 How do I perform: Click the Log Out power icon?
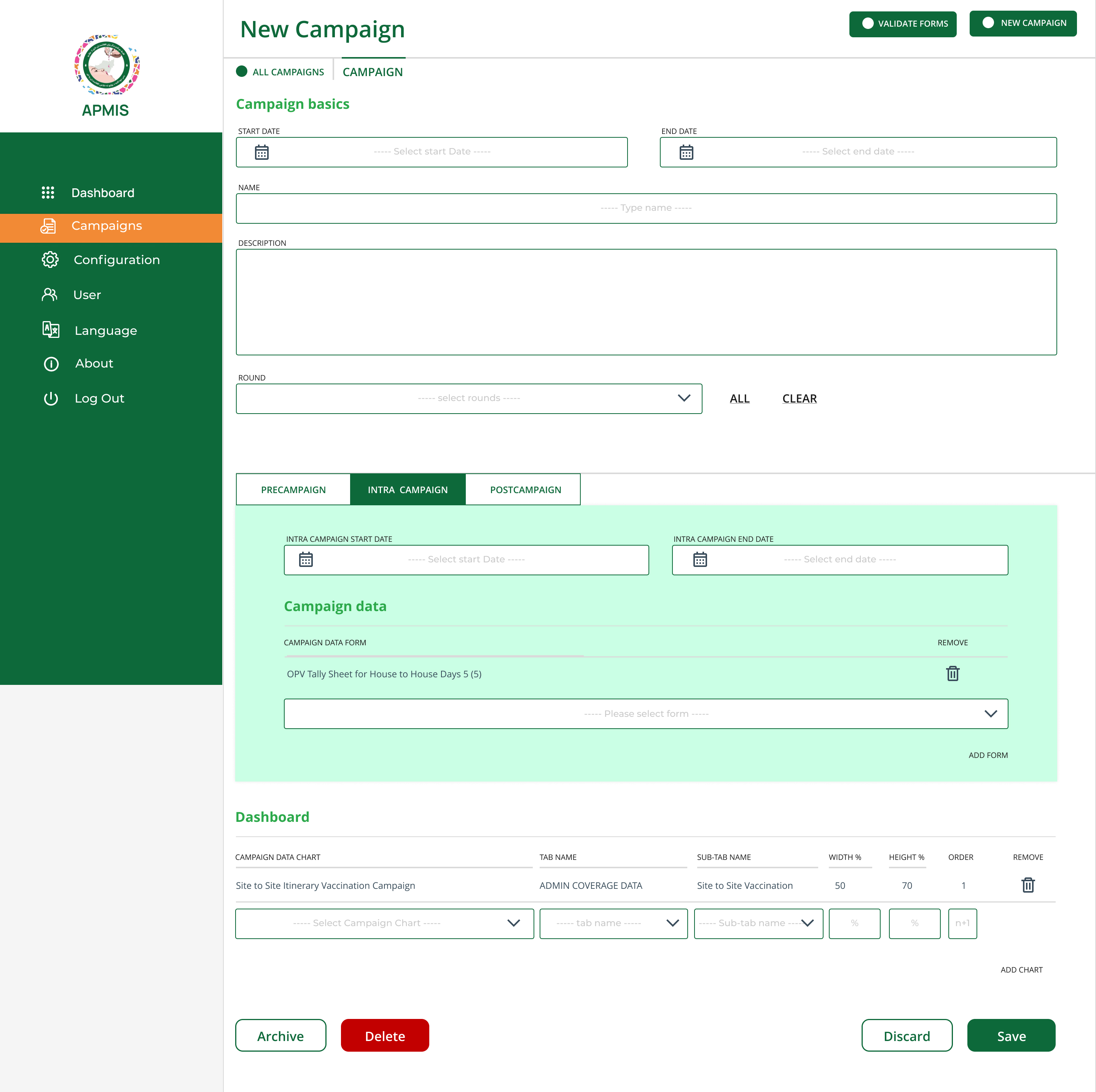(x=51, y=398)
